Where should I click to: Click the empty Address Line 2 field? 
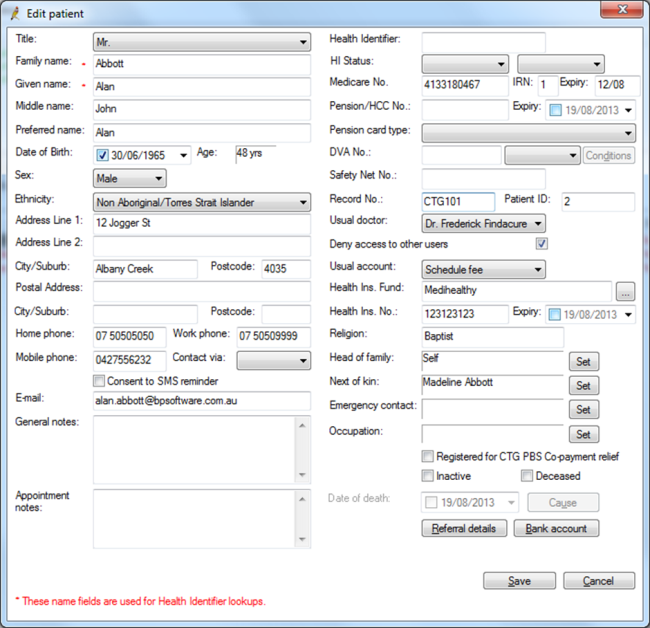202,246
